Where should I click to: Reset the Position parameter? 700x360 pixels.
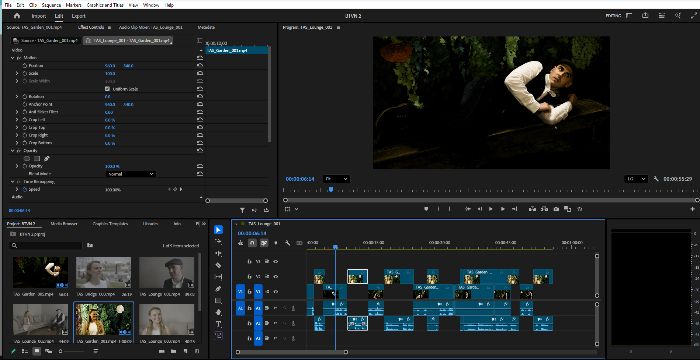[x=200, y=66]
